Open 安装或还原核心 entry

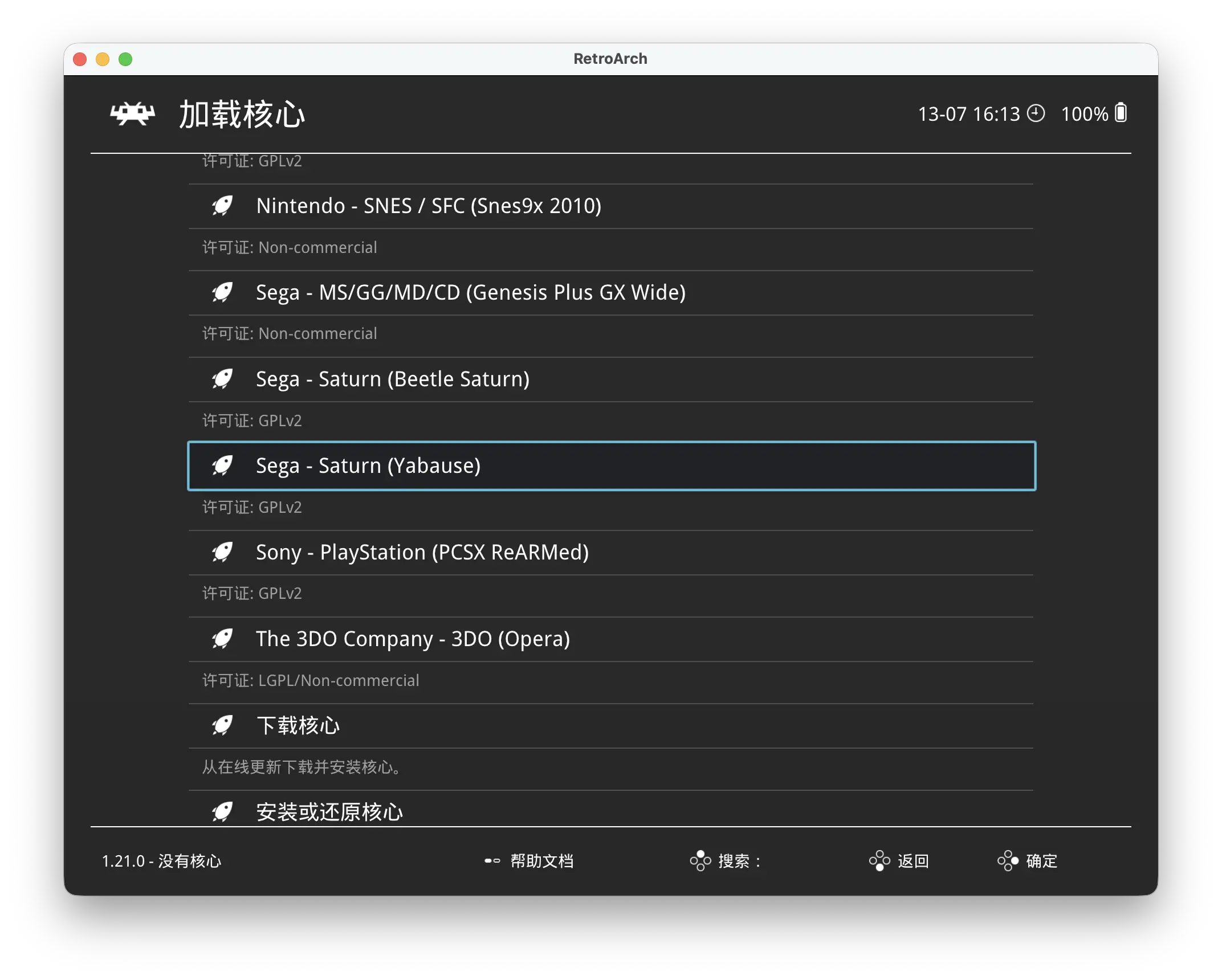pos(611,809)
